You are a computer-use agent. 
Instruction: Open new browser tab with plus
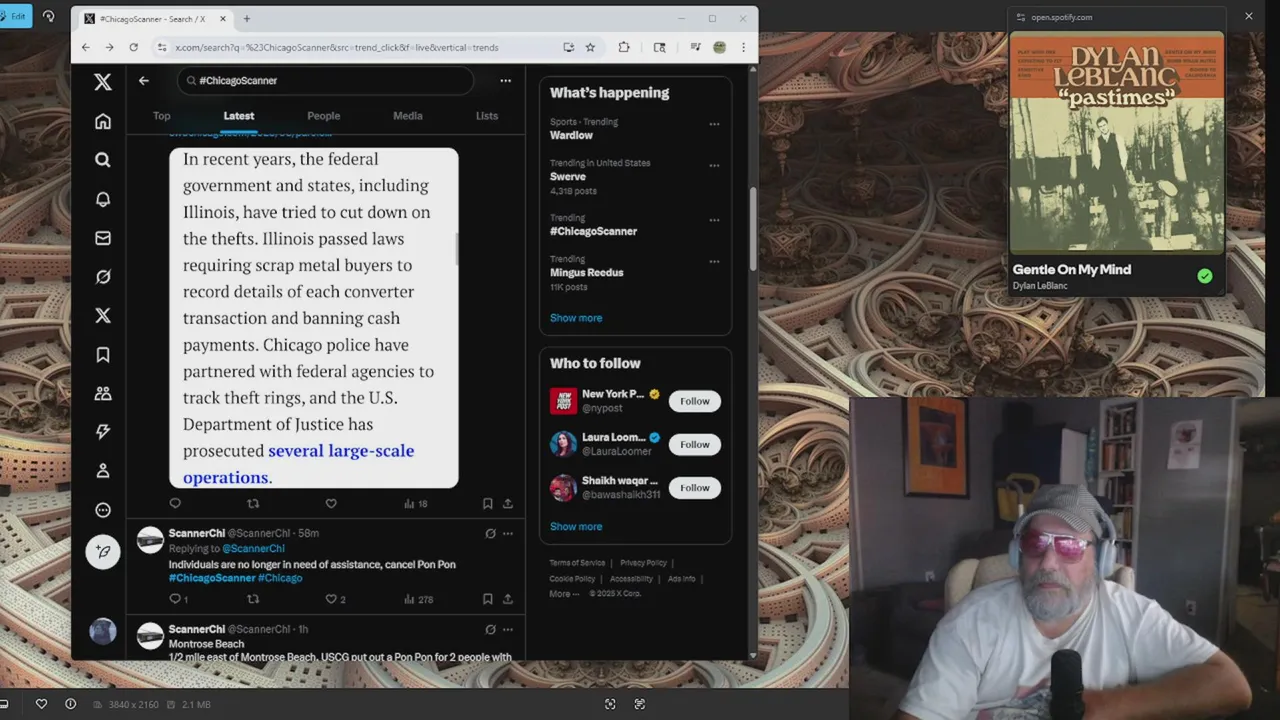click(x=247, y=18)
